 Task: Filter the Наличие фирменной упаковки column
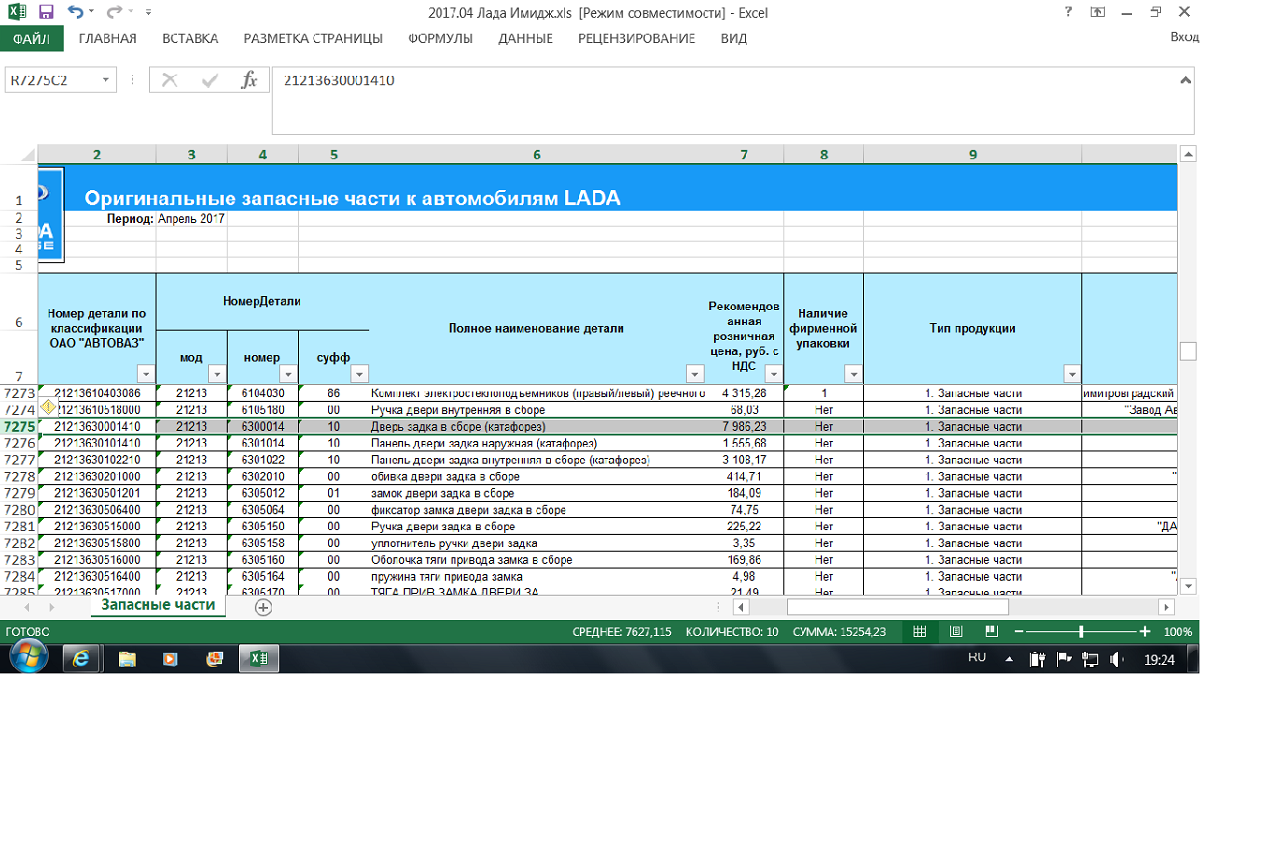click(853, 374)
